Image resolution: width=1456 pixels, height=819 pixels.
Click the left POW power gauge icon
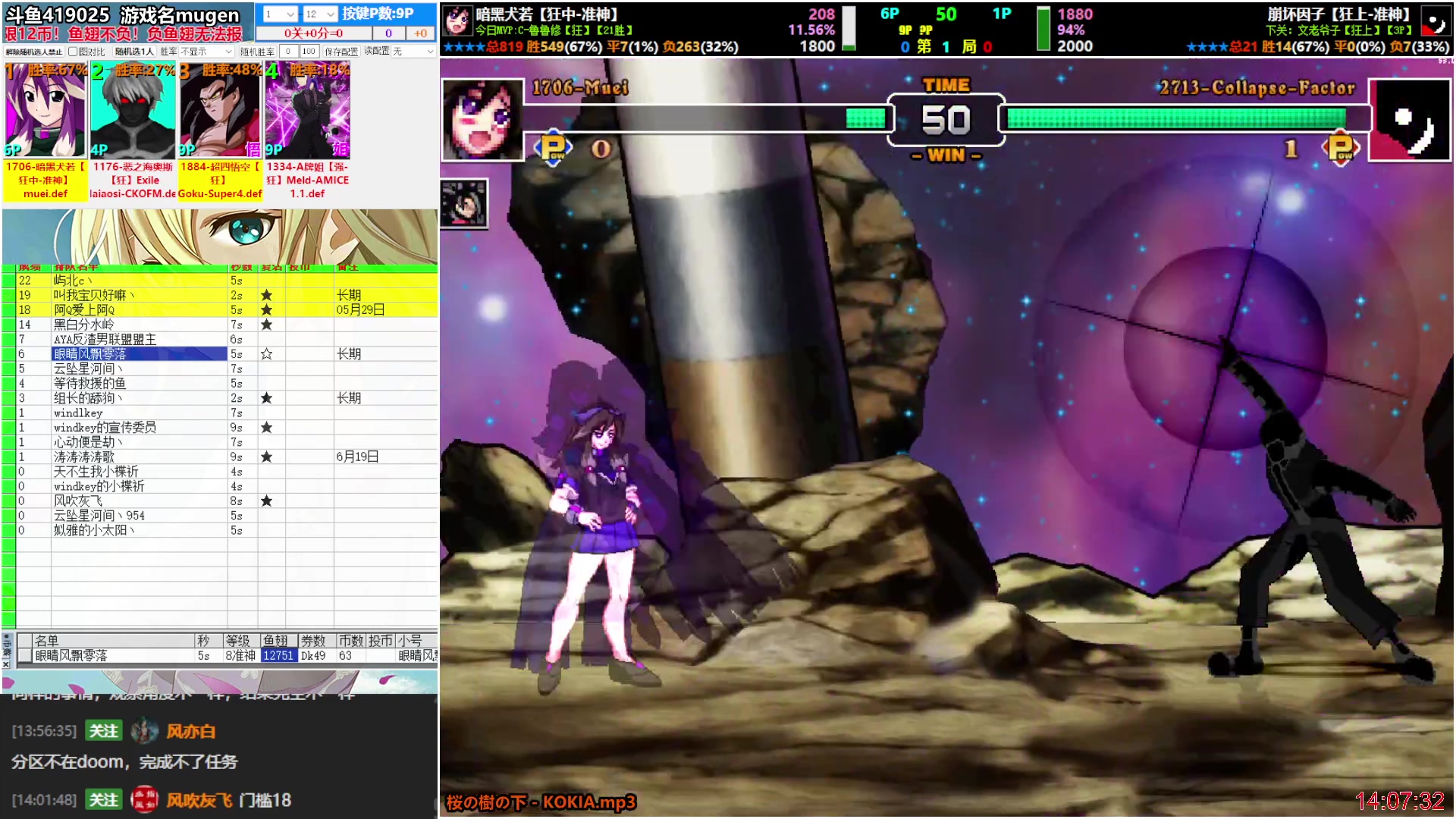point(553,148)
